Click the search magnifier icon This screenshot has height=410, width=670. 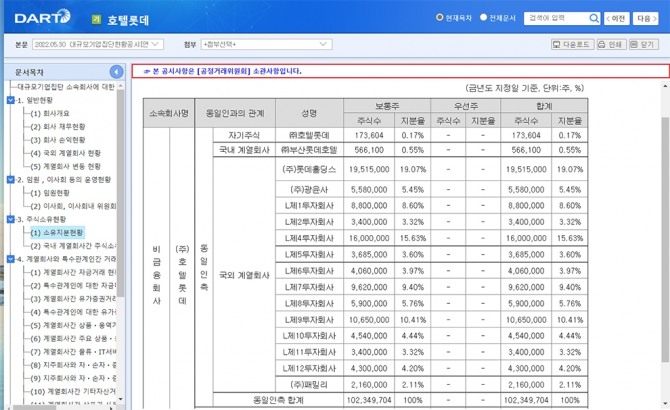(x=594, y=18)
